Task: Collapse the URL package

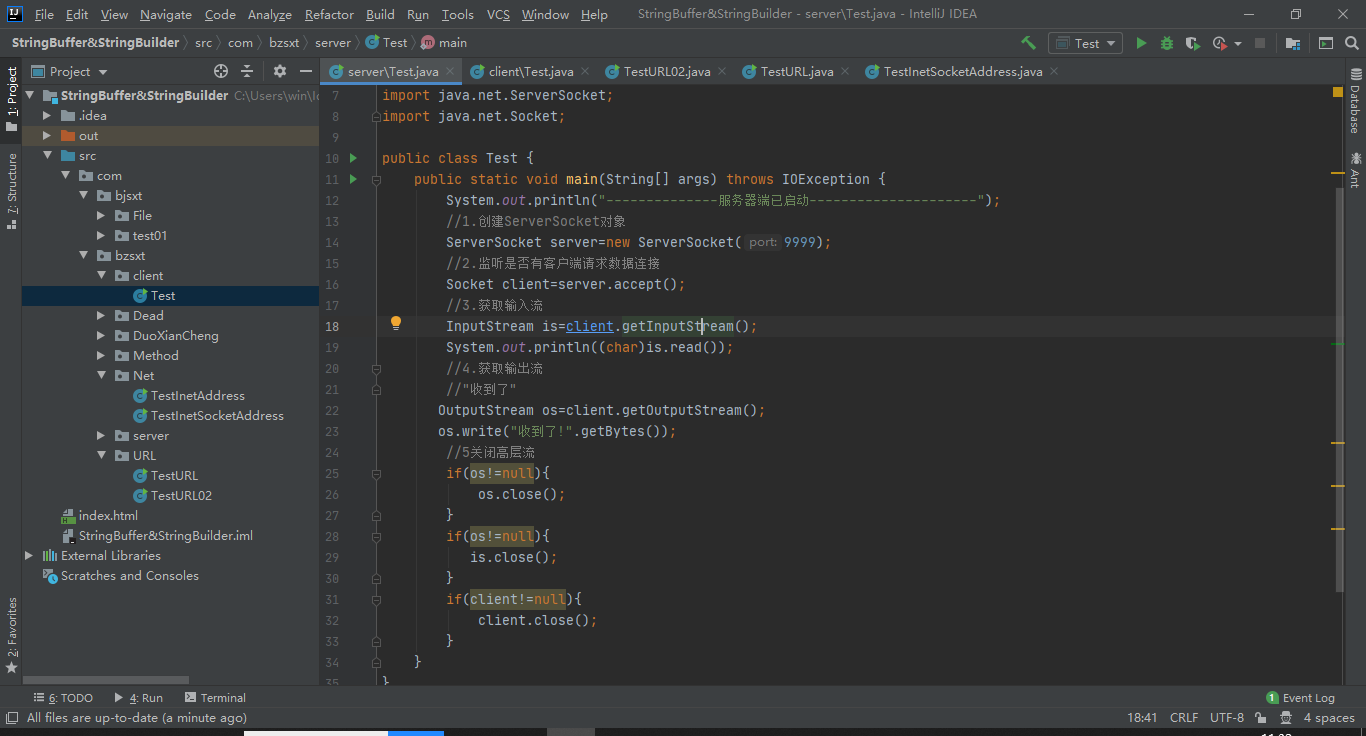Action: point(101,456)
